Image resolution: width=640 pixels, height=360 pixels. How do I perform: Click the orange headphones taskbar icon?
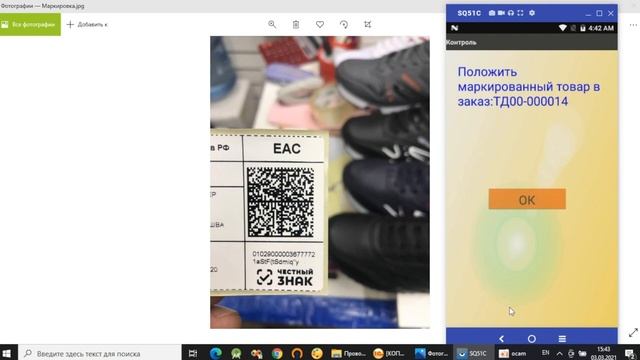[x=297, y=353]
